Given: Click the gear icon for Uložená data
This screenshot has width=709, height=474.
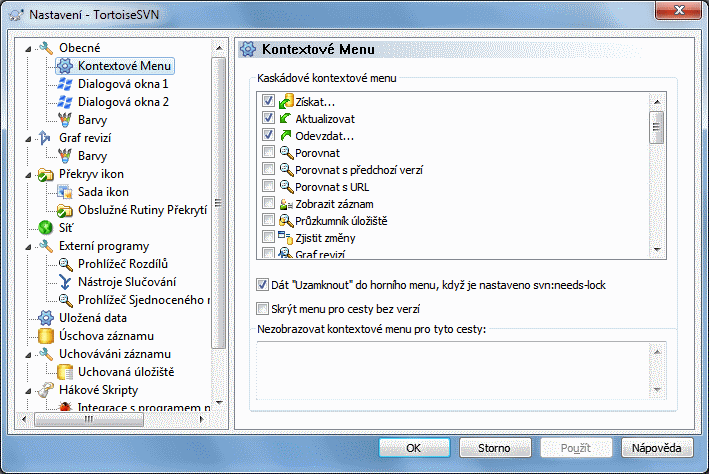Looking at the screenshot, I should [46, 318].
